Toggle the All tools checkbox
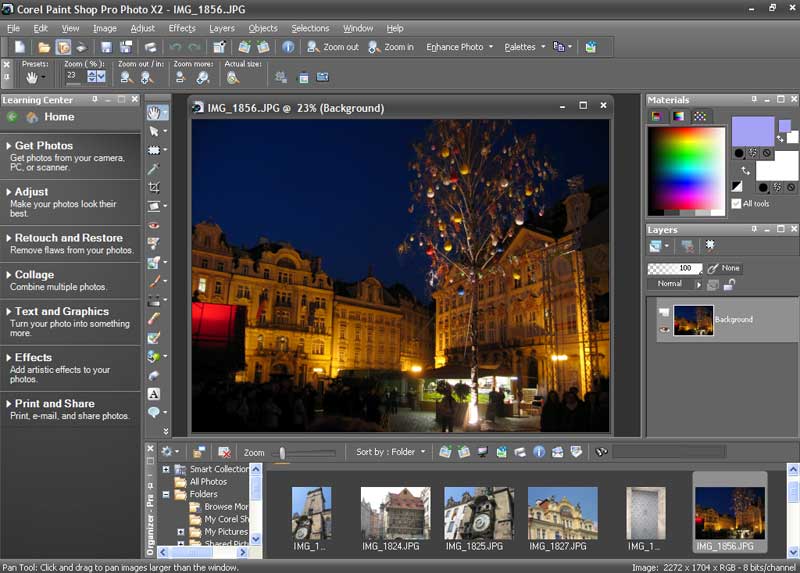 (736, 203)
